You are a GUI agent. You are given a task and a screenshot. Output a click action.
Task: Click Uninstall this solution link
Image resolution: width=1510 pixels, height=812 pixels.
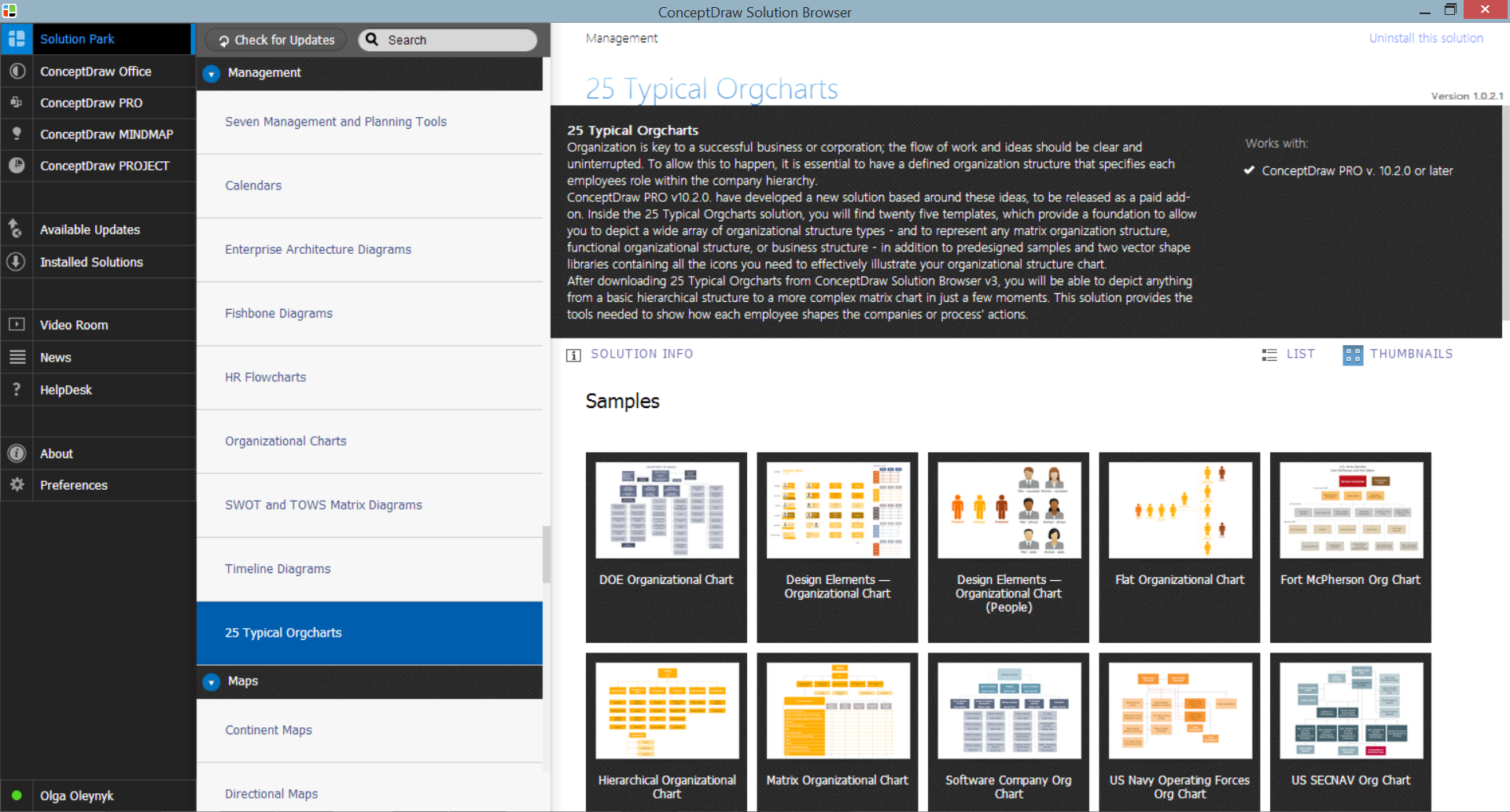tap(1426, 38)
